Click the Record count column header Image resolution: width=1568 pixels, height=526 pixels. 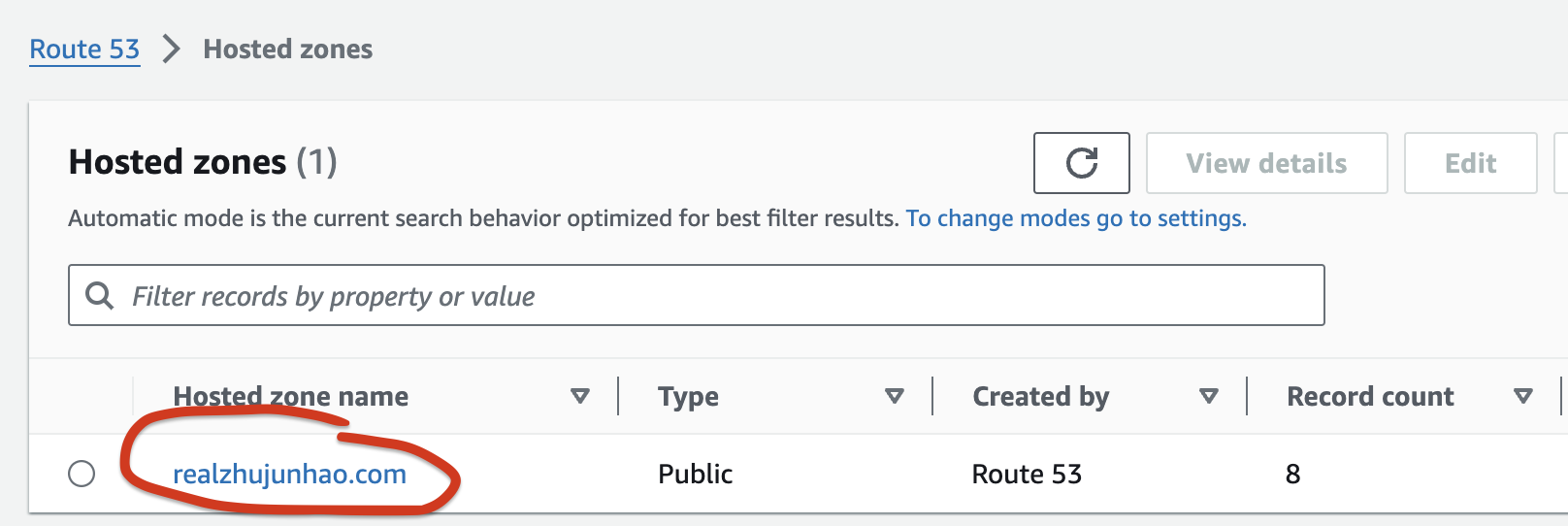point(1370,396)
